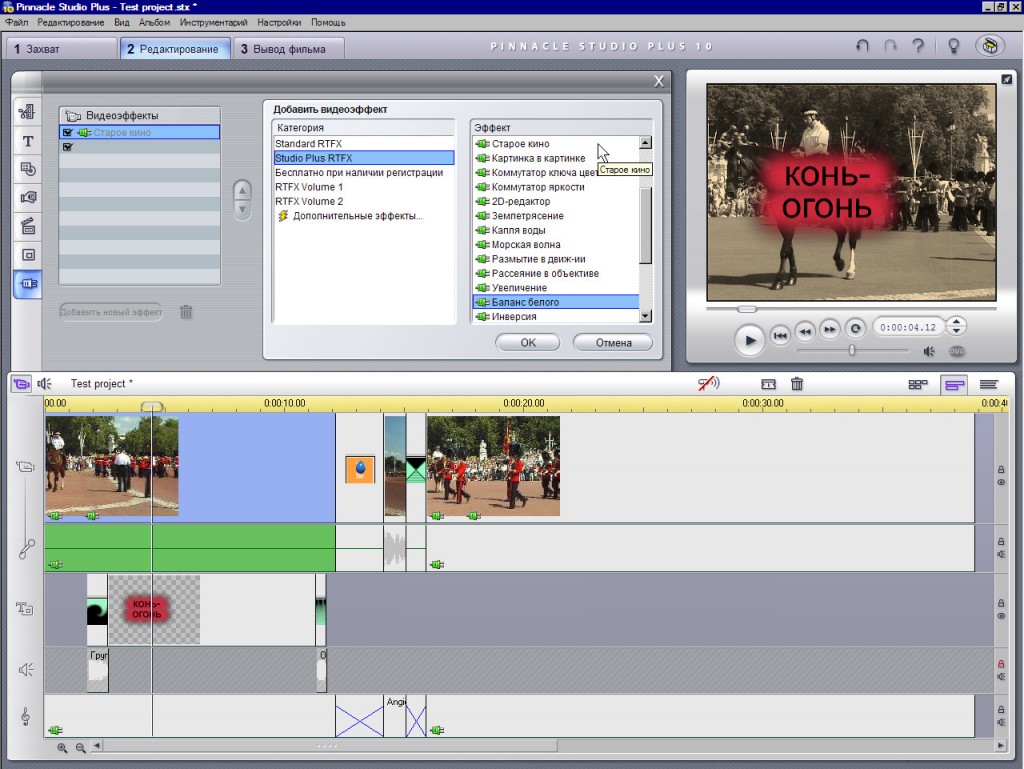1024x769 pixels.
Task: Move effect up in the list
Action: pyautogui.click(x=242, y=191)
